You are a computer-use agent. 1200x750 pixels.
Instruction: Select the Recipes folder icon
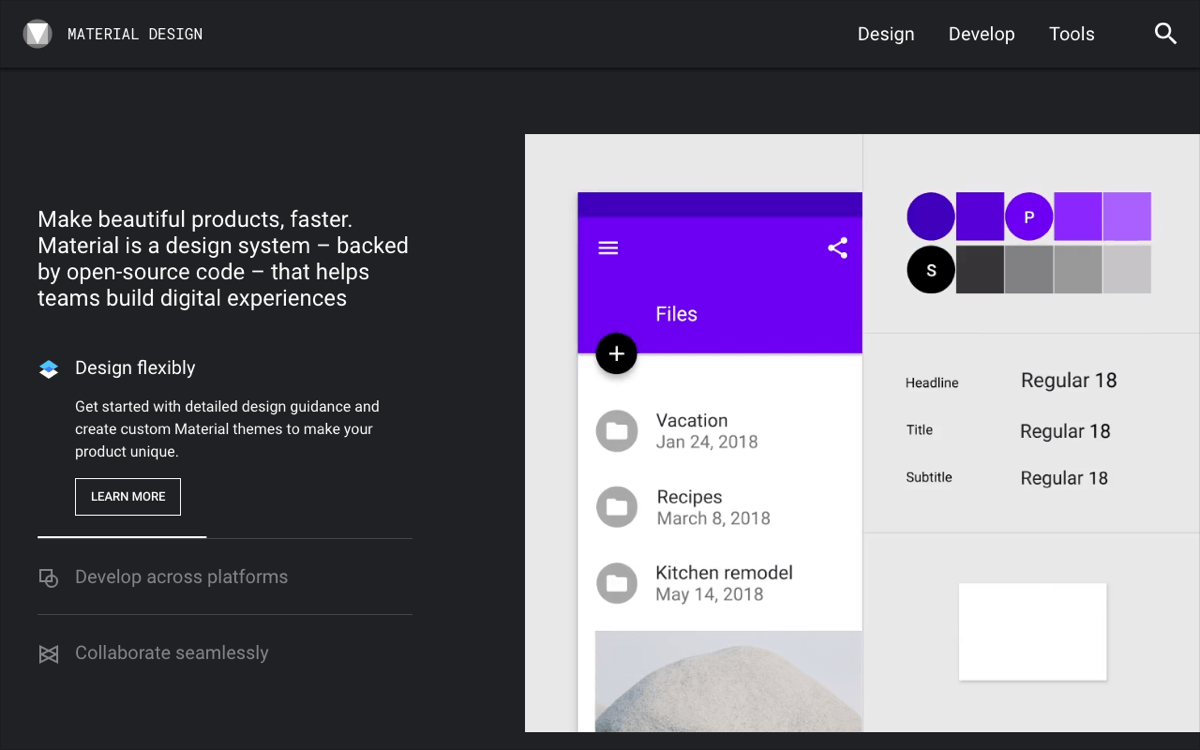click(x=617, y=507)
